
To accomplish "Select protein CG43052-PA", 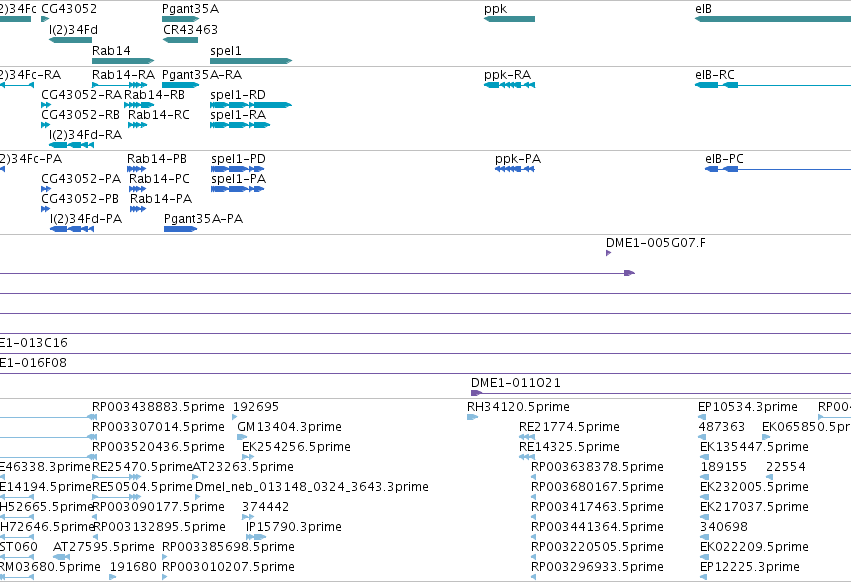I will coord(46,189).
